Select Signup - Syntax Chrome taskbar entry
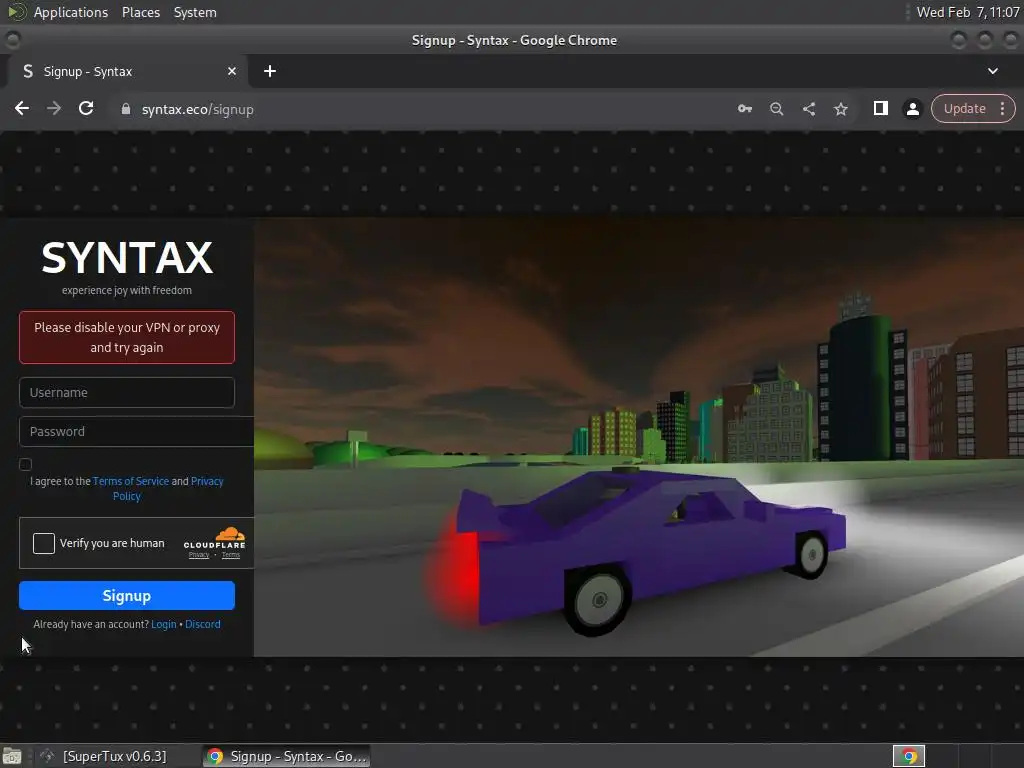Screen dimensions: 1024x768 tap(286, 756)
